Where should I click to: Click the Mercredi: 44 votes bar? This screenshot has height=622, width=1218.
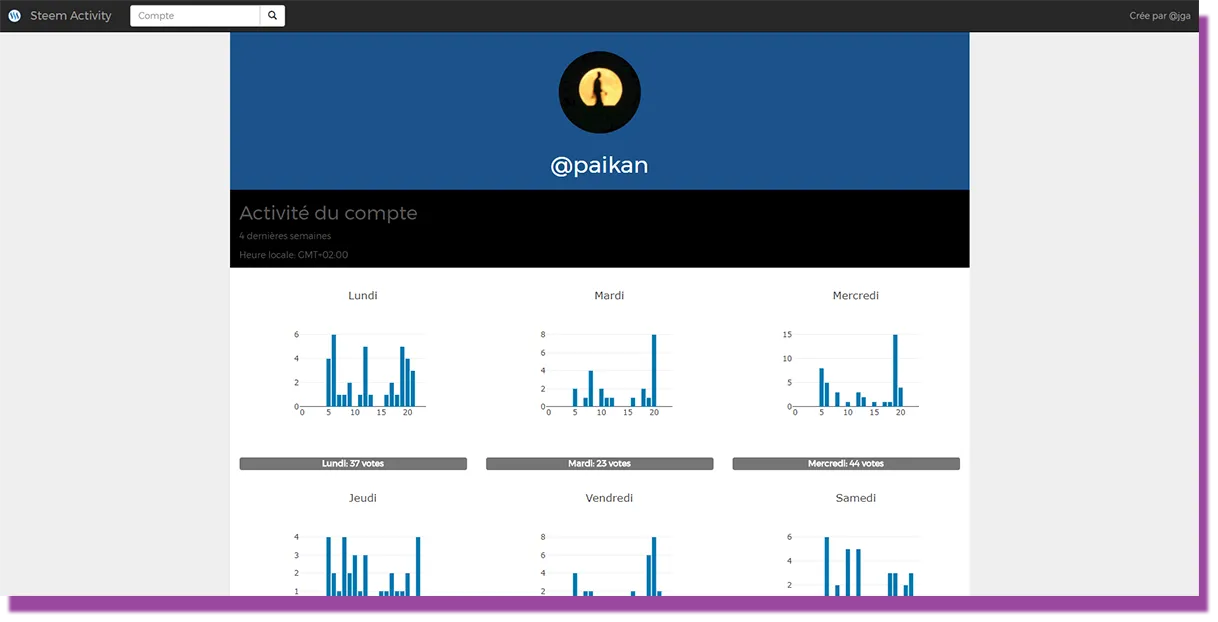[846, 464]
